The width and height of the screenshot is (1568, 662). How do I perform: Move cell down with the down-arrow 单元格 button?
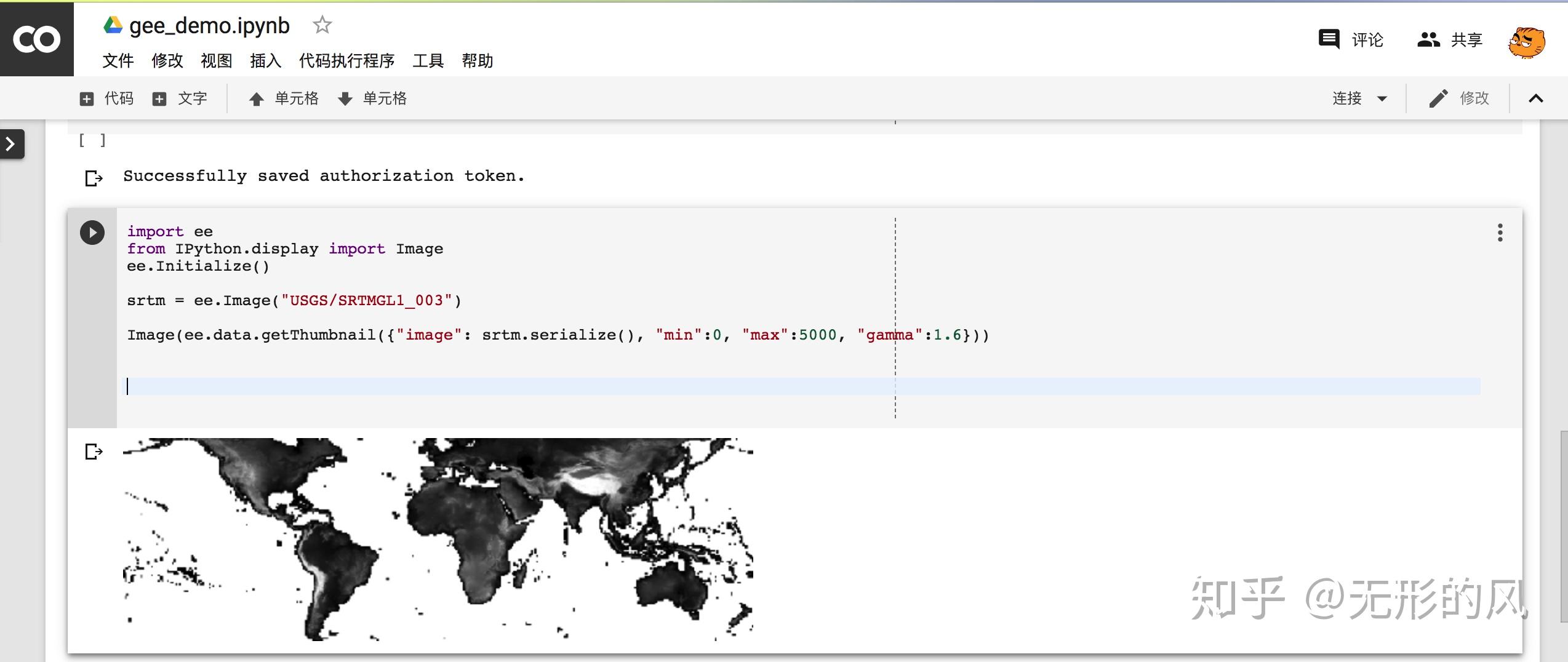tap(372, 98)
